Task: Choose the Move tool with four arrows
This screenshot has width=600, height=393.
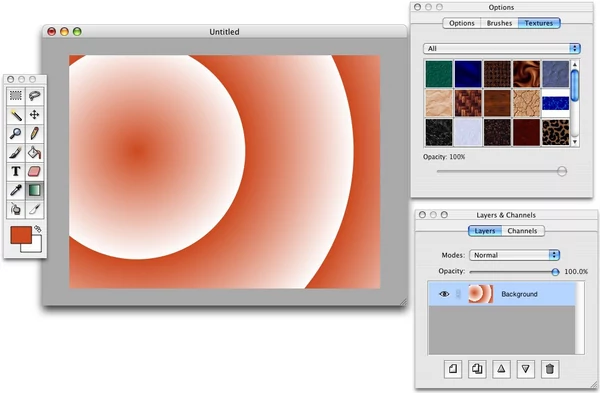Action: coord(34,115)
